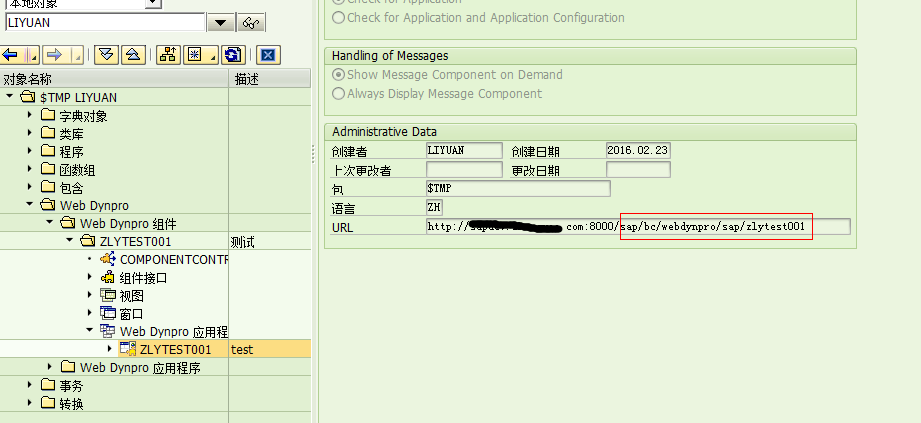Screen dimensions: 921x423
Task: Click the 描述 column header
Action: click(x=270, y=79)
